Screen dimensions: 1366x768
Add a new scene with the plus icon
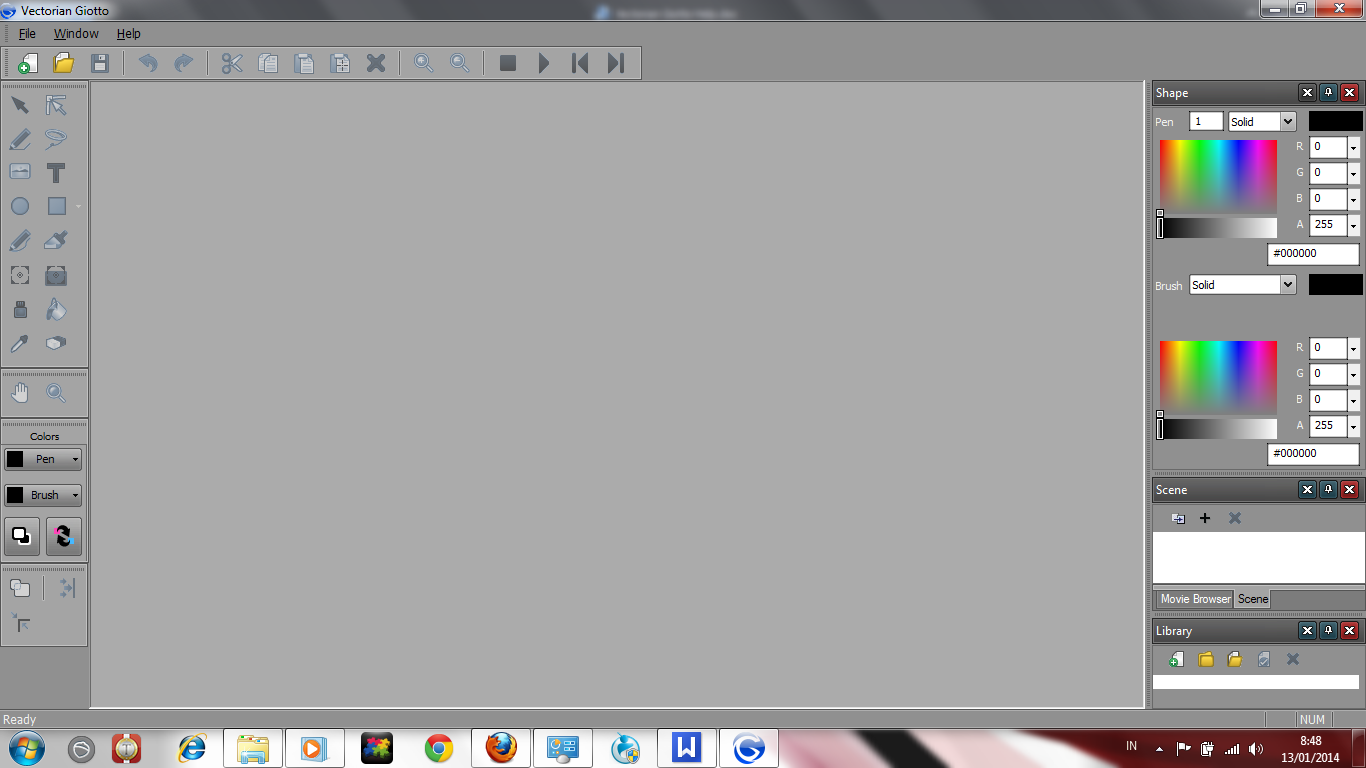(1205, 518)
